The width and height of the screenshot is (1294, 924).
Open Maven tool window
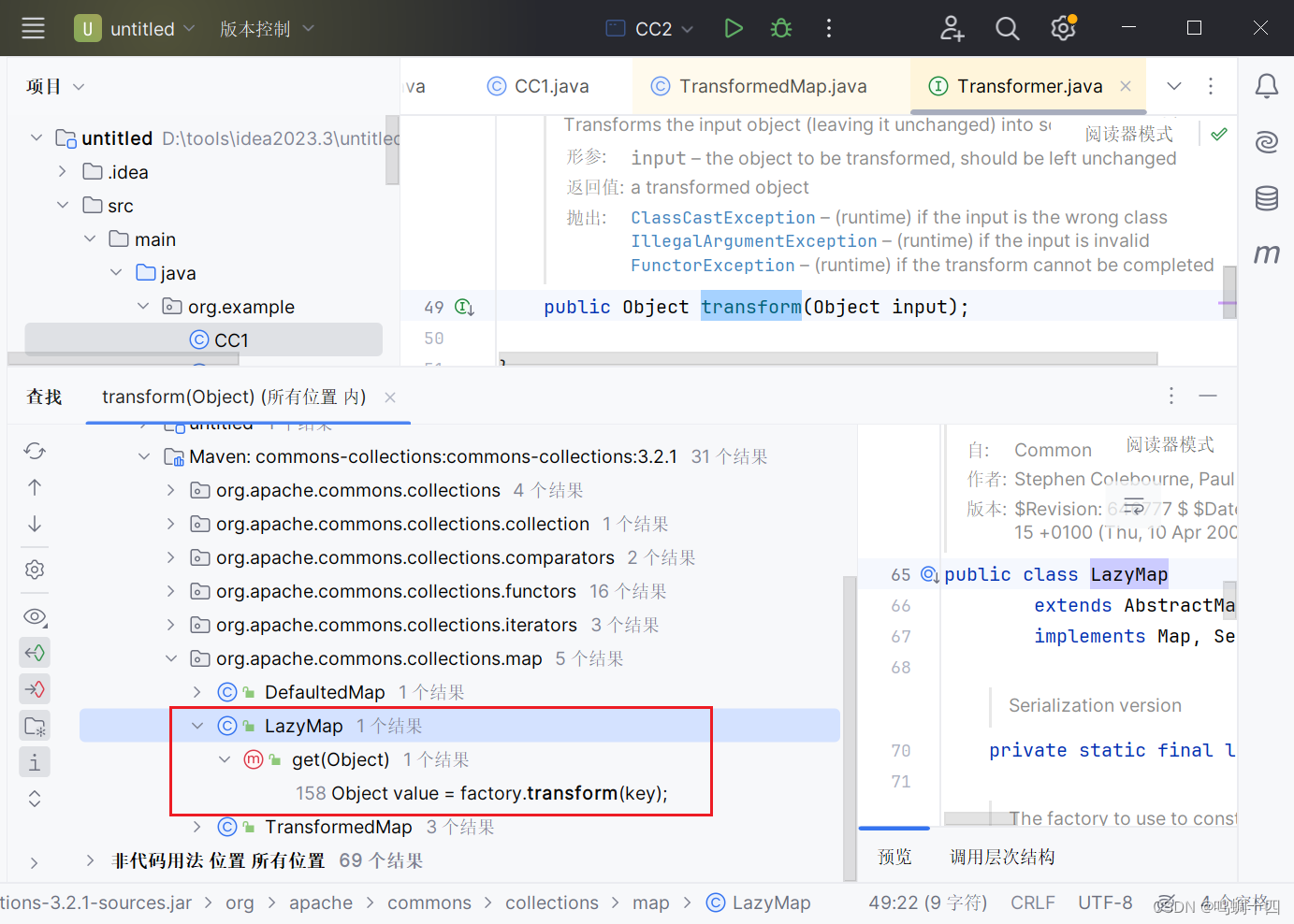point(1267,253)
